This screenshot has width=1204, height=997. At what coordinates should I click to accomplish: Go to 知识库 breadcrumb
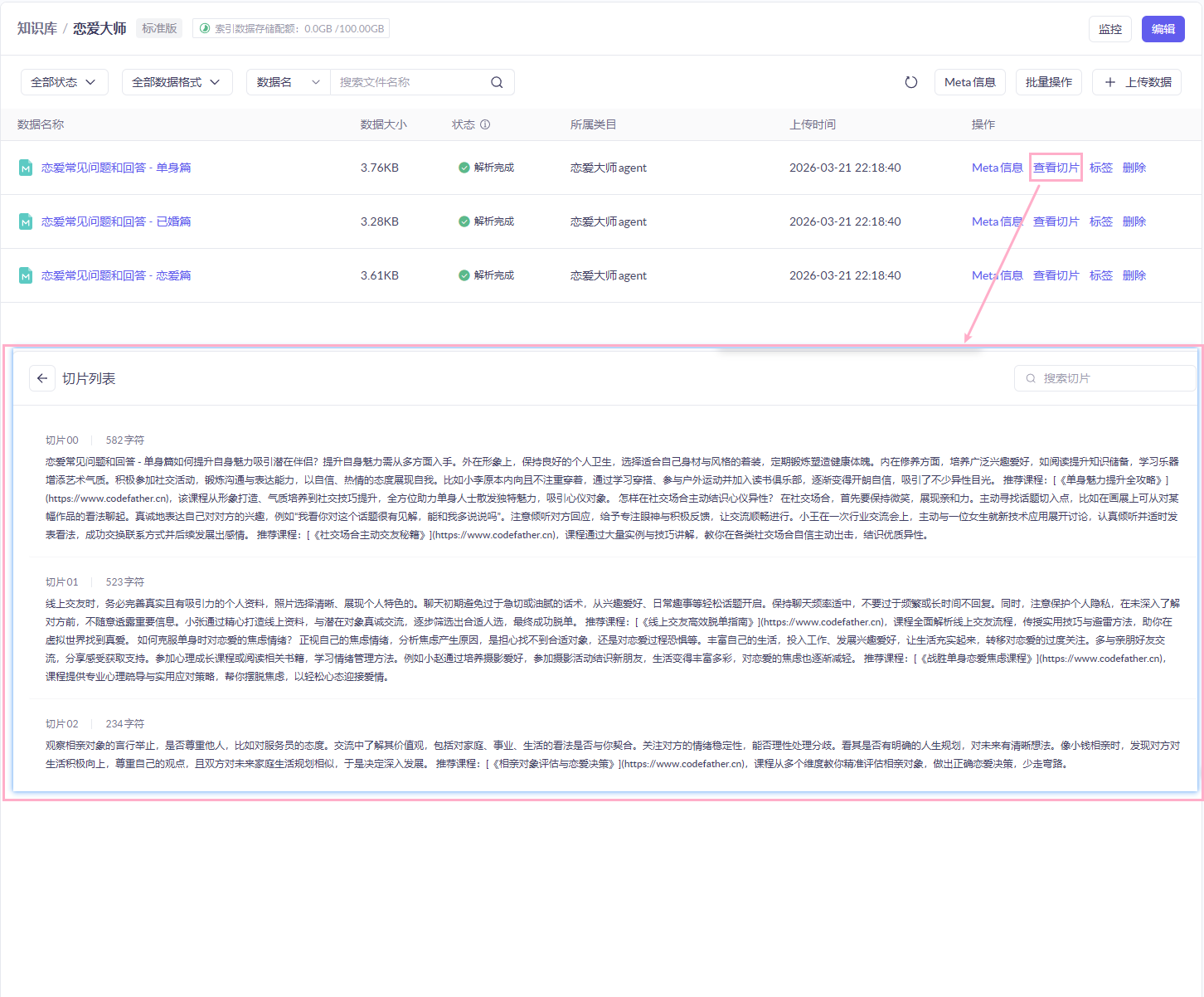pyautogui.click(x=37, y=28)
